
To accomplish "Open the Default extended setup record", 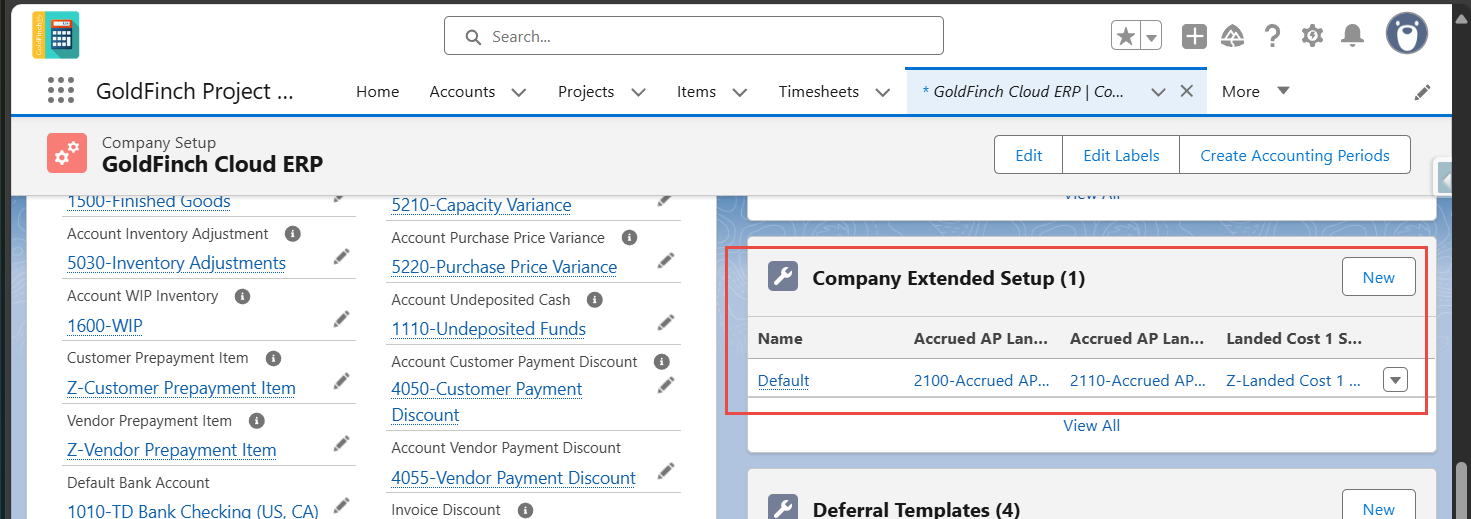I will tap(783, 381).
